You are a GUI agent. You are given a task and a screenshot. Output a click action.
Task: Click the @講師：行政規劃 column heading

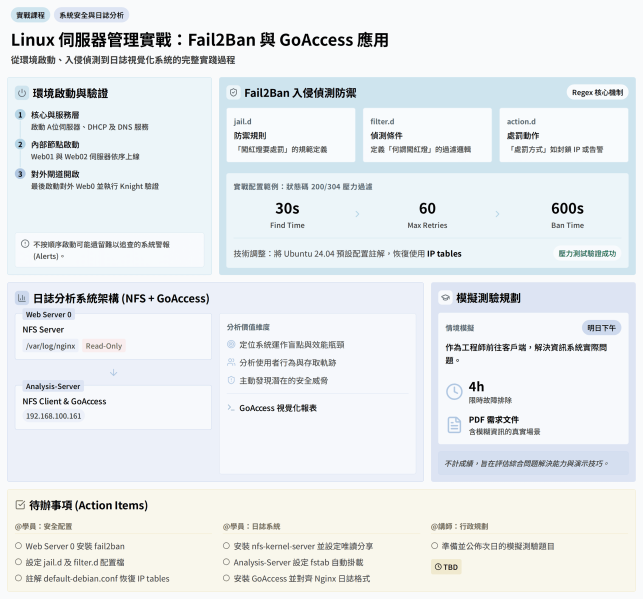coord(460,526)
